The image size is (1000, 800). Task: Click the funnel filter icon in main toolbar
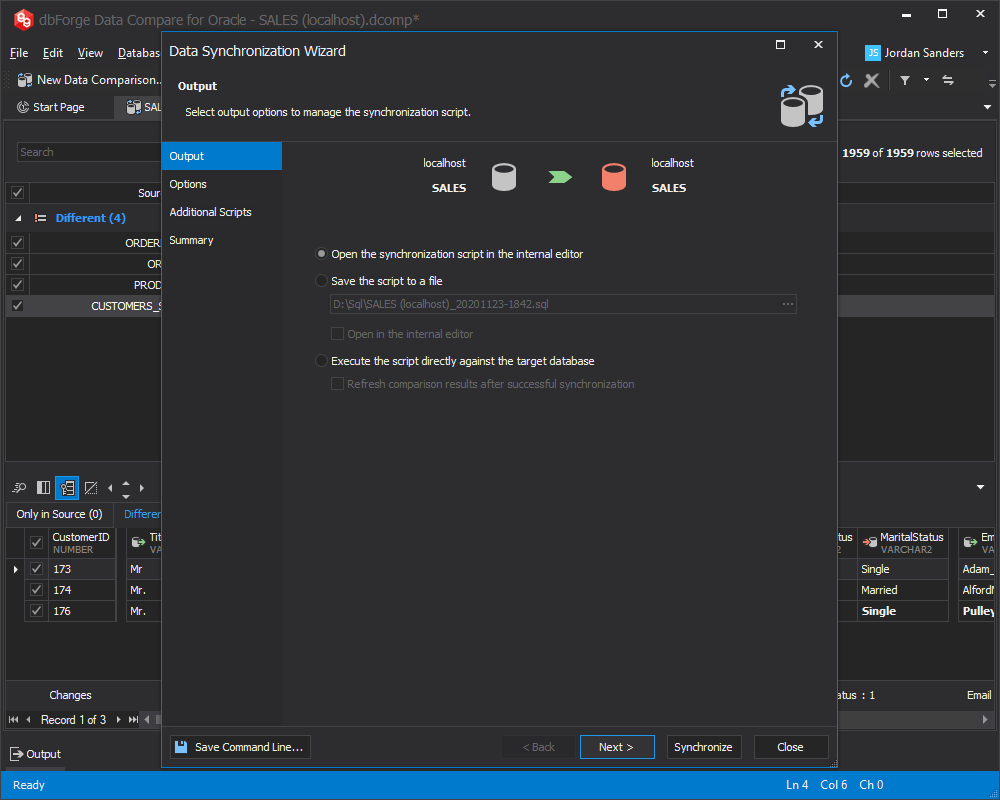(x=905, y=80)
